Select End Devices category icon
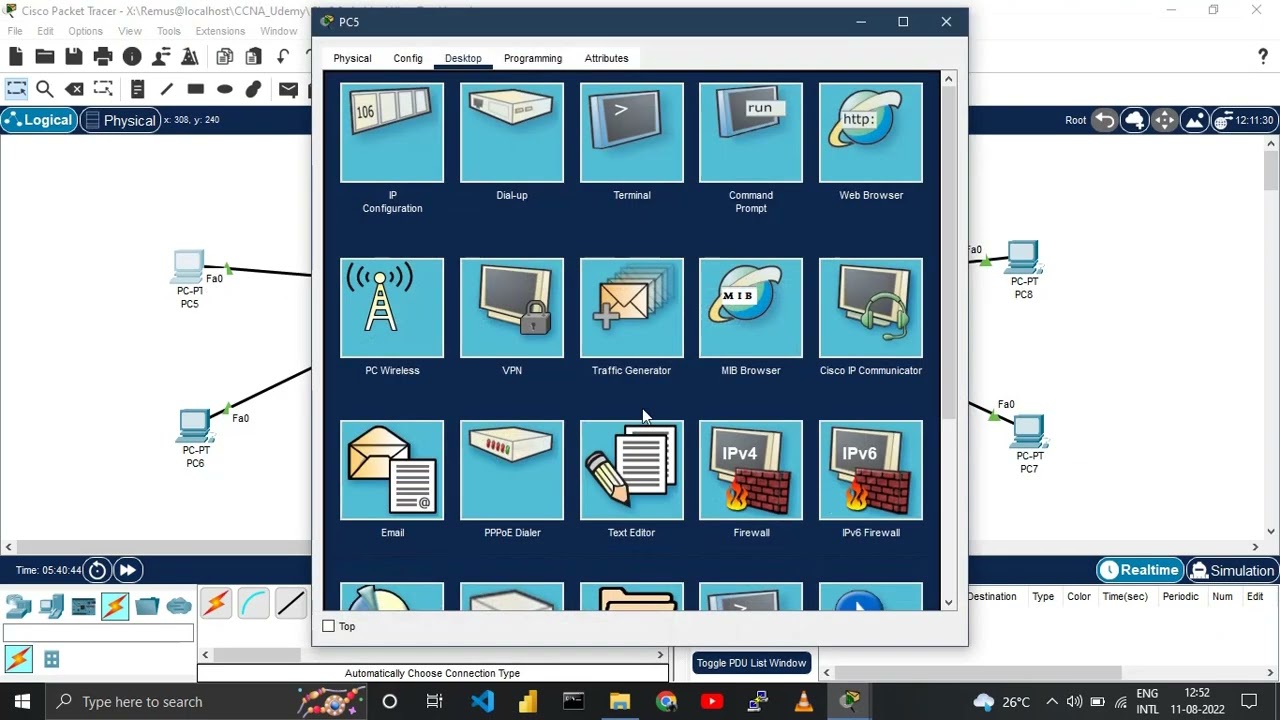The width and height of the screenshot is (1280, 720). click(x=51, y=606)
